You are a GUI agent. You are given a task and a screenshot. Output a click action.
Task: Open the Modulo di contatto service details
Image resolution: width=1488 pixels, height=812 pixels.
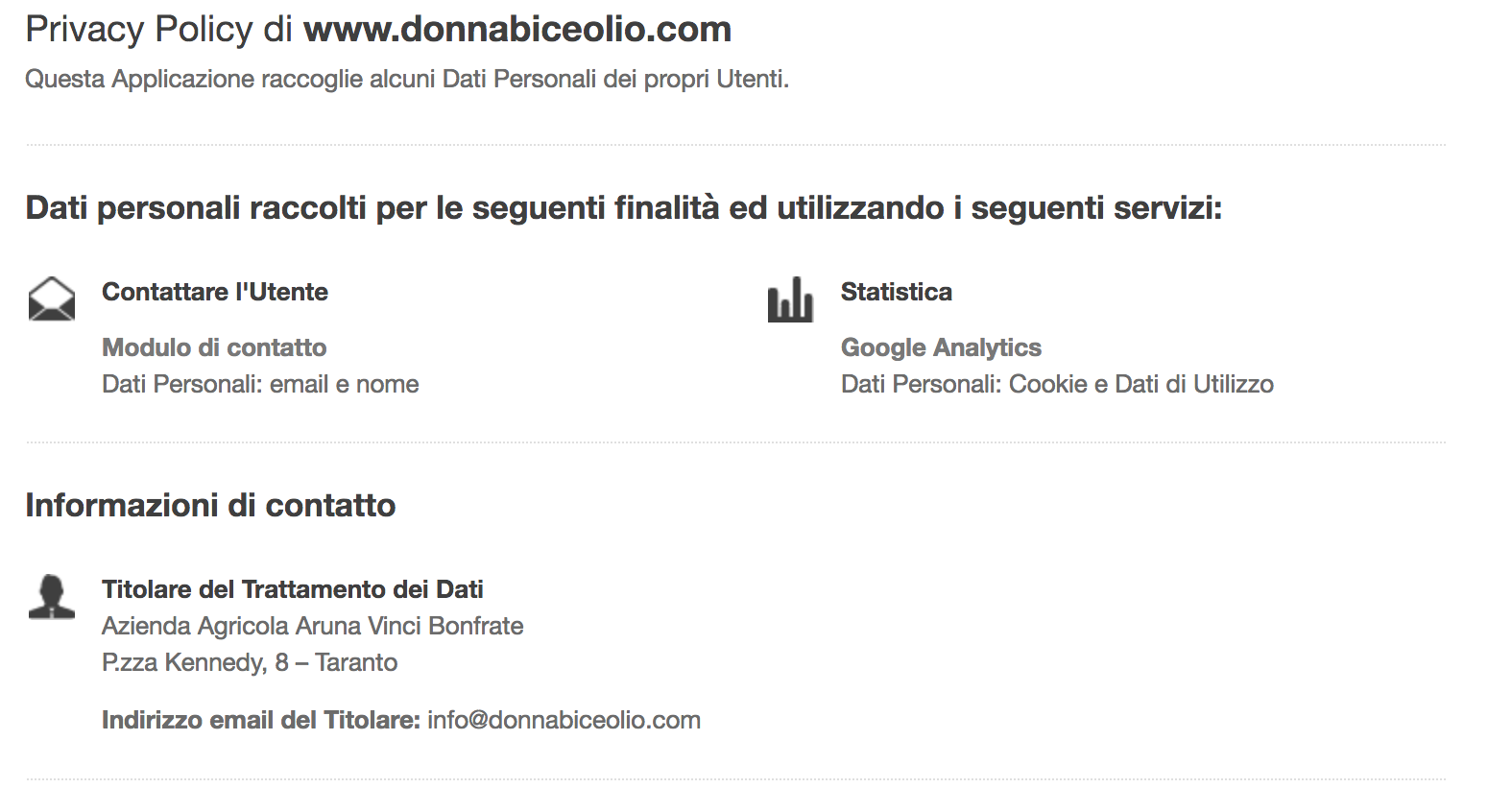click(214, 347)
